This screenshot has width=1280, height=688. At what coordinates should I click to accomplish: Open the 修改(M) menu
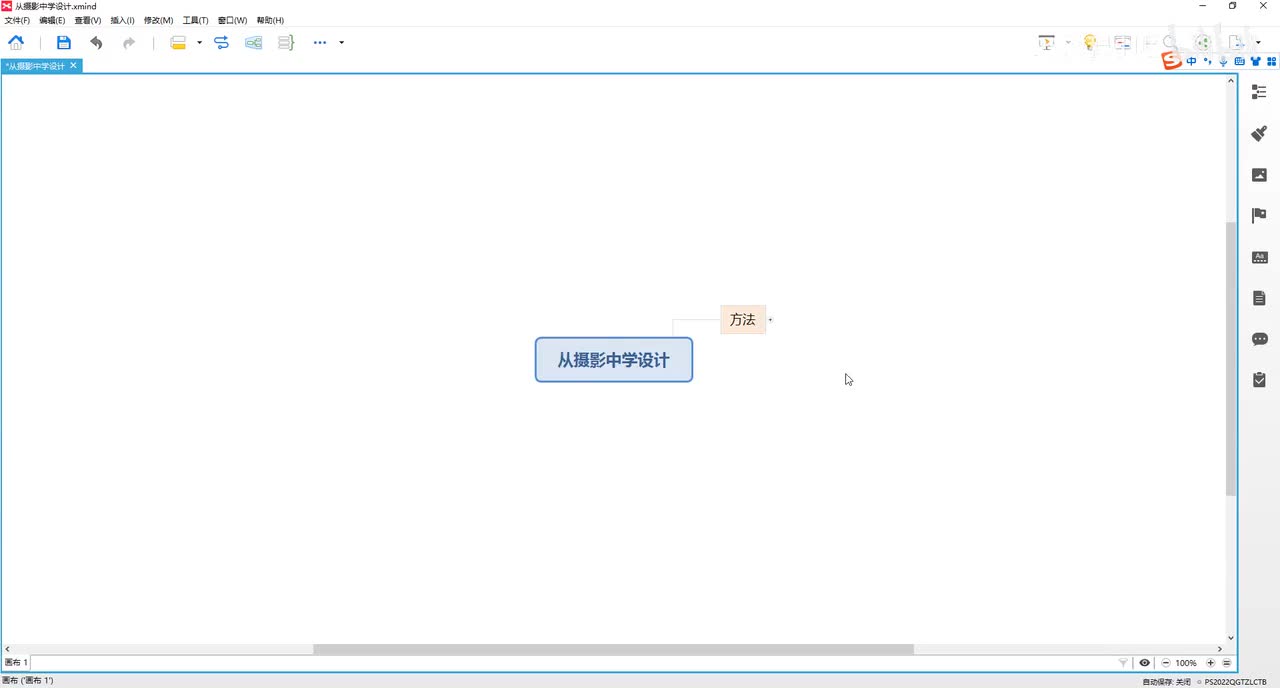[x=158, y=20]
